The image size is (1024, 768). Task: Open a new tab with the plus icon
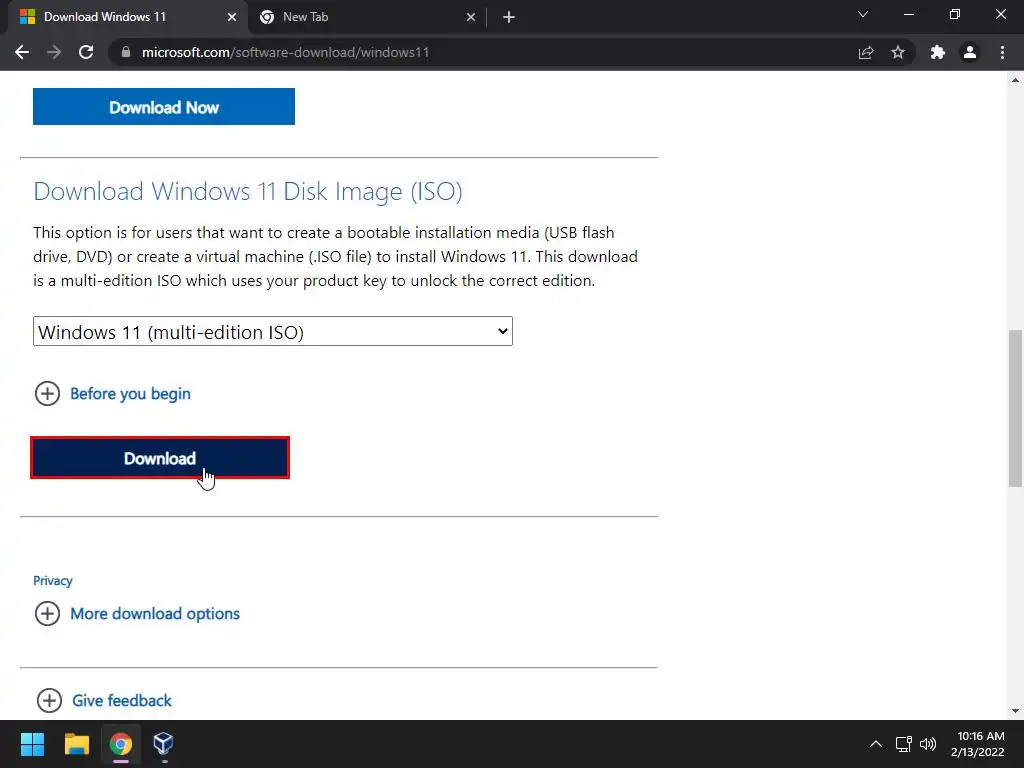coord(509,17)
